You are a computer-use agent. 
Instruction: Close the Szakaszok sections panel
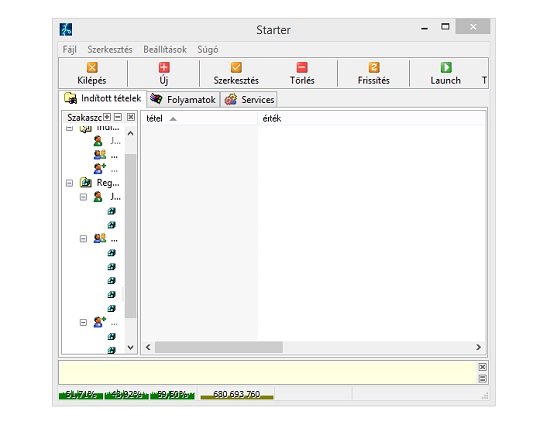coord(130,117)
